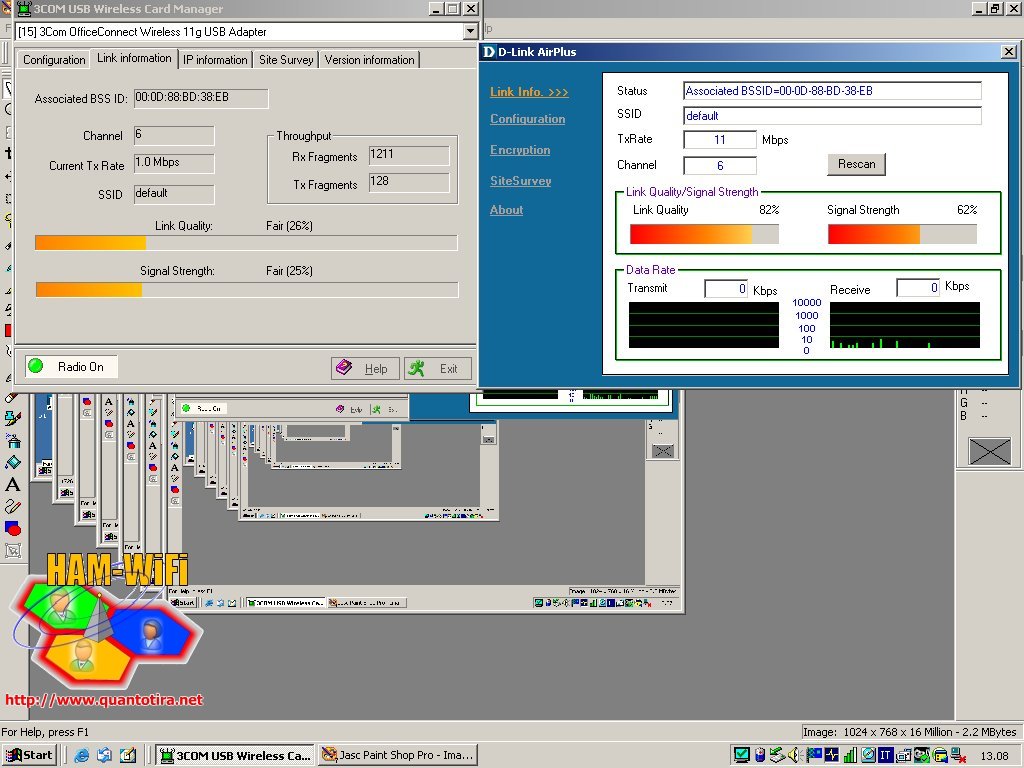Click the blue pulse-wave monitor tray icon
This screenshot has height=768, width=1024.
point(832,755)
